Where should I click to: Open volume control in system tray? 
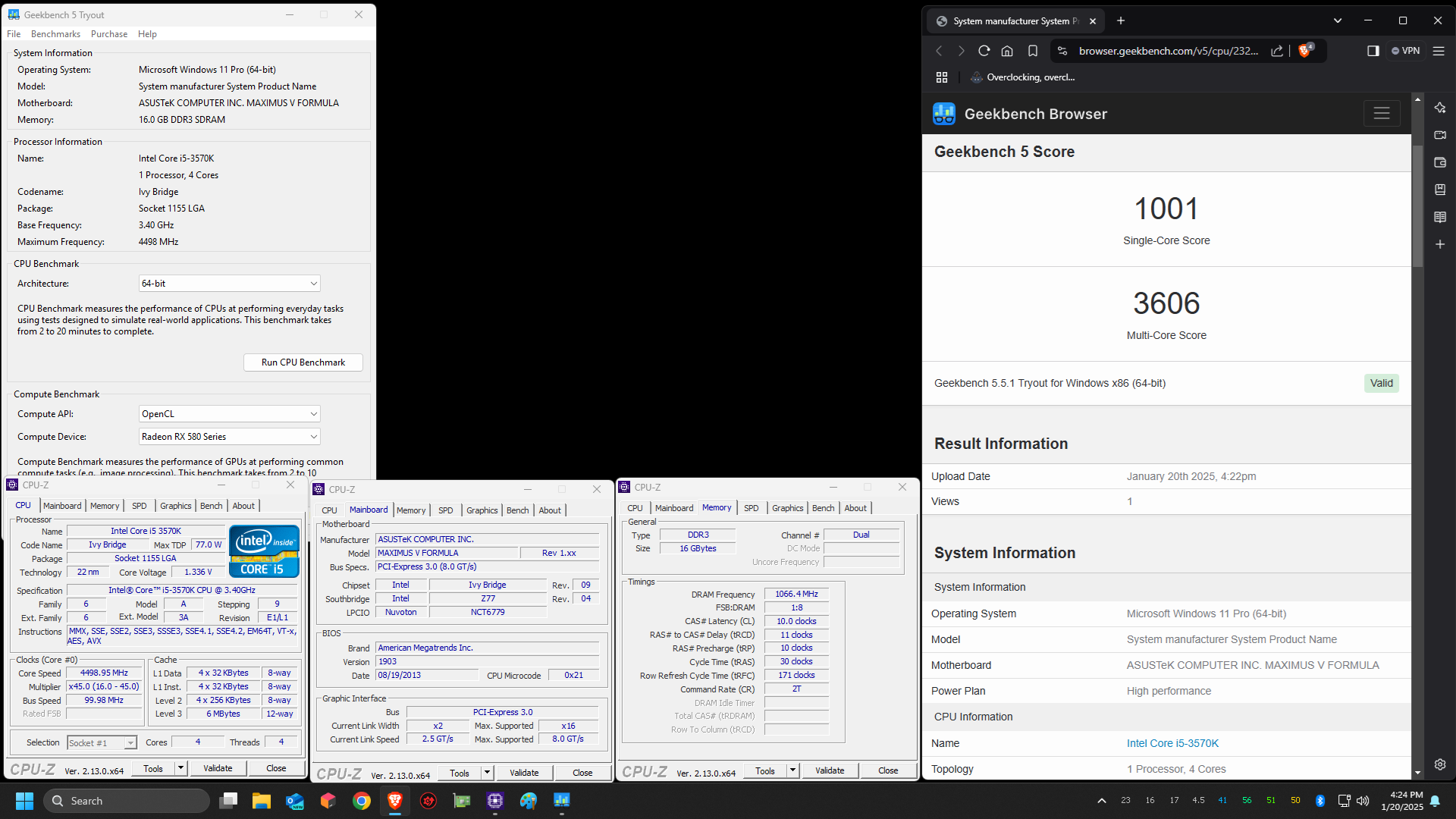tap(1363, 801)
